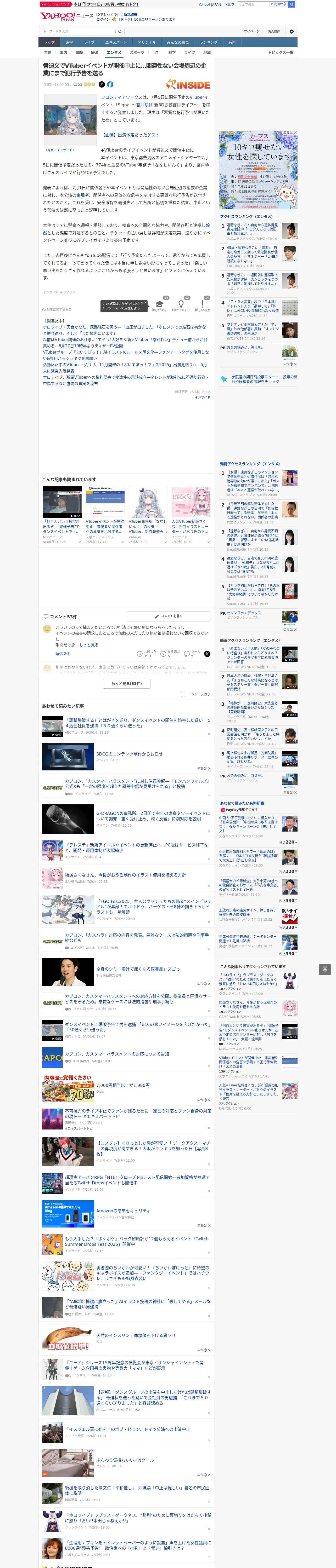Open article 全身のシミ「溶けて無くなる医薬品」
This screenshot has width=336, height=1568.
138,969
